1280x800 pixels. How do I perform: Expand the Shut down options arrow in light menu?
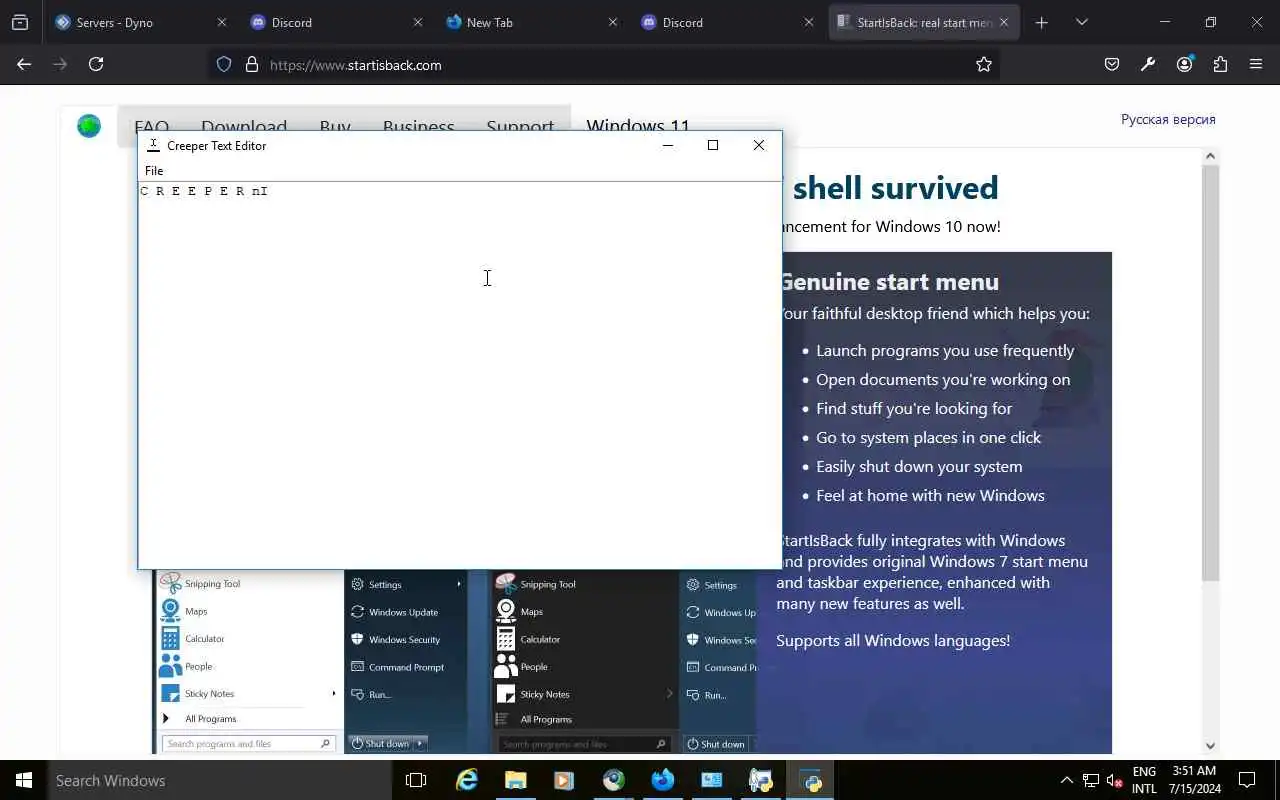[420, 743]
